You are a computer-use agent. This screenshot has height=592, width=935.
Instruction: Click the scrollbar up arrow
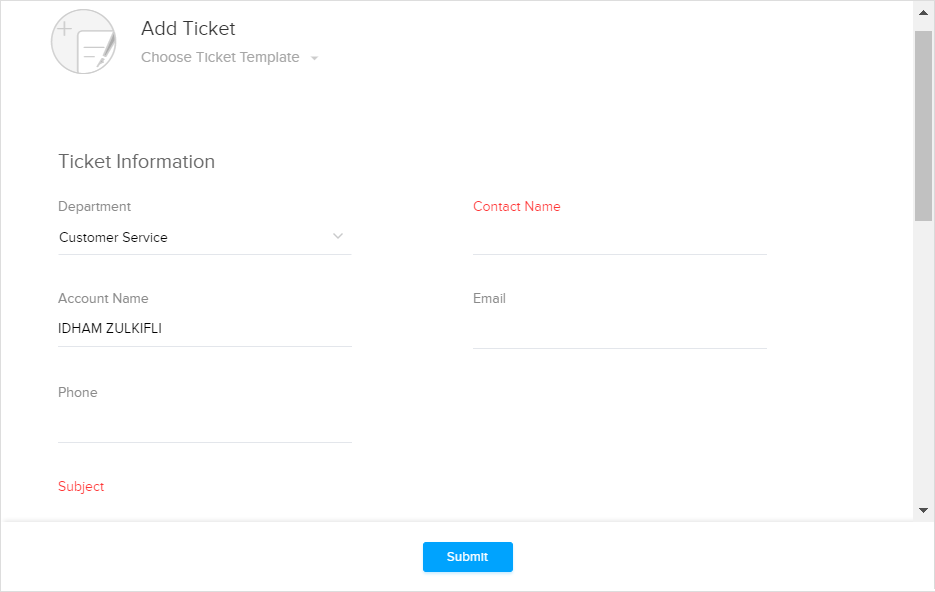pos(923,13)
